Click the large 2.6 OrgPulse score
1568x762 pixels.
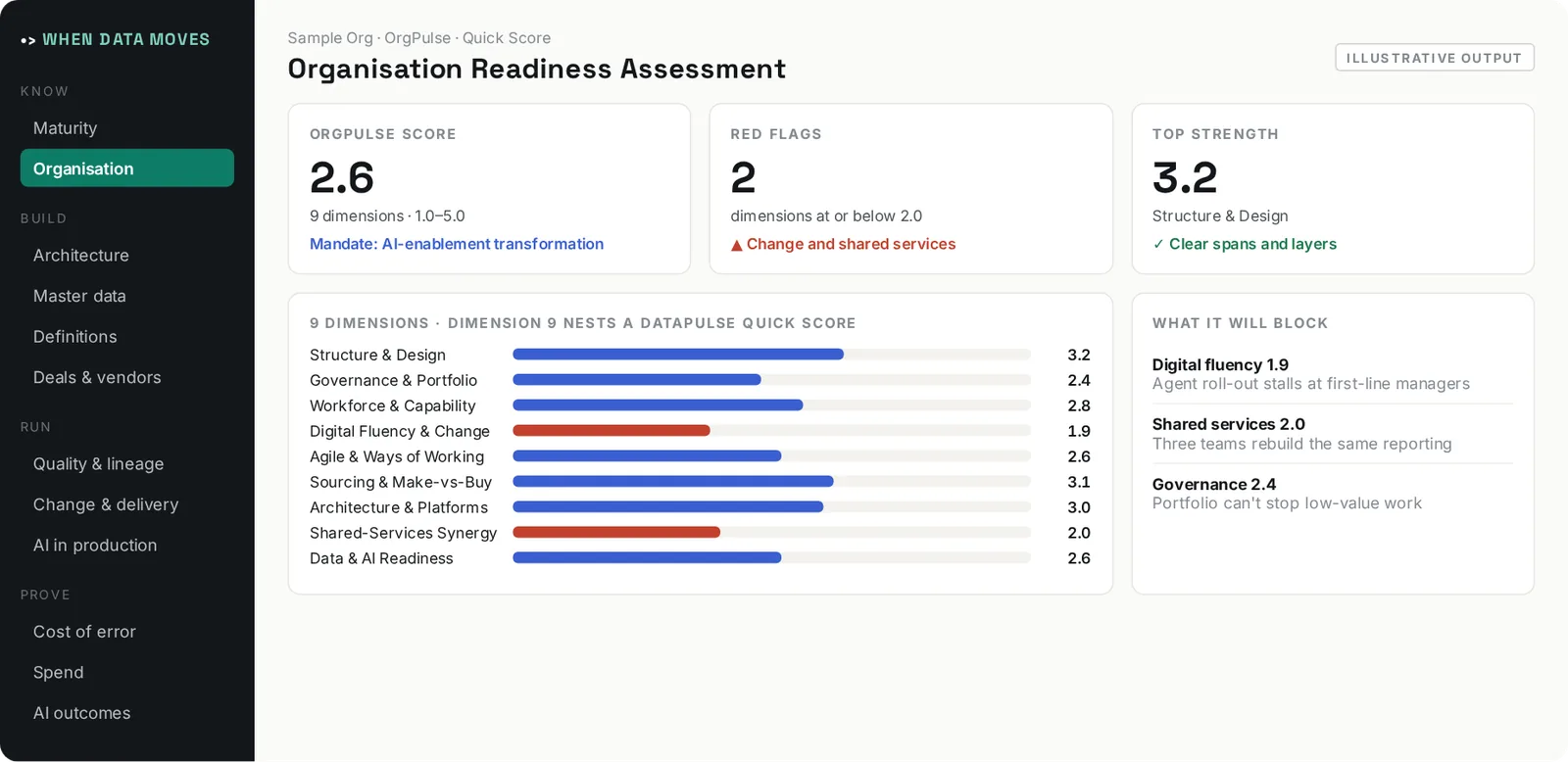tap(342, 178)
